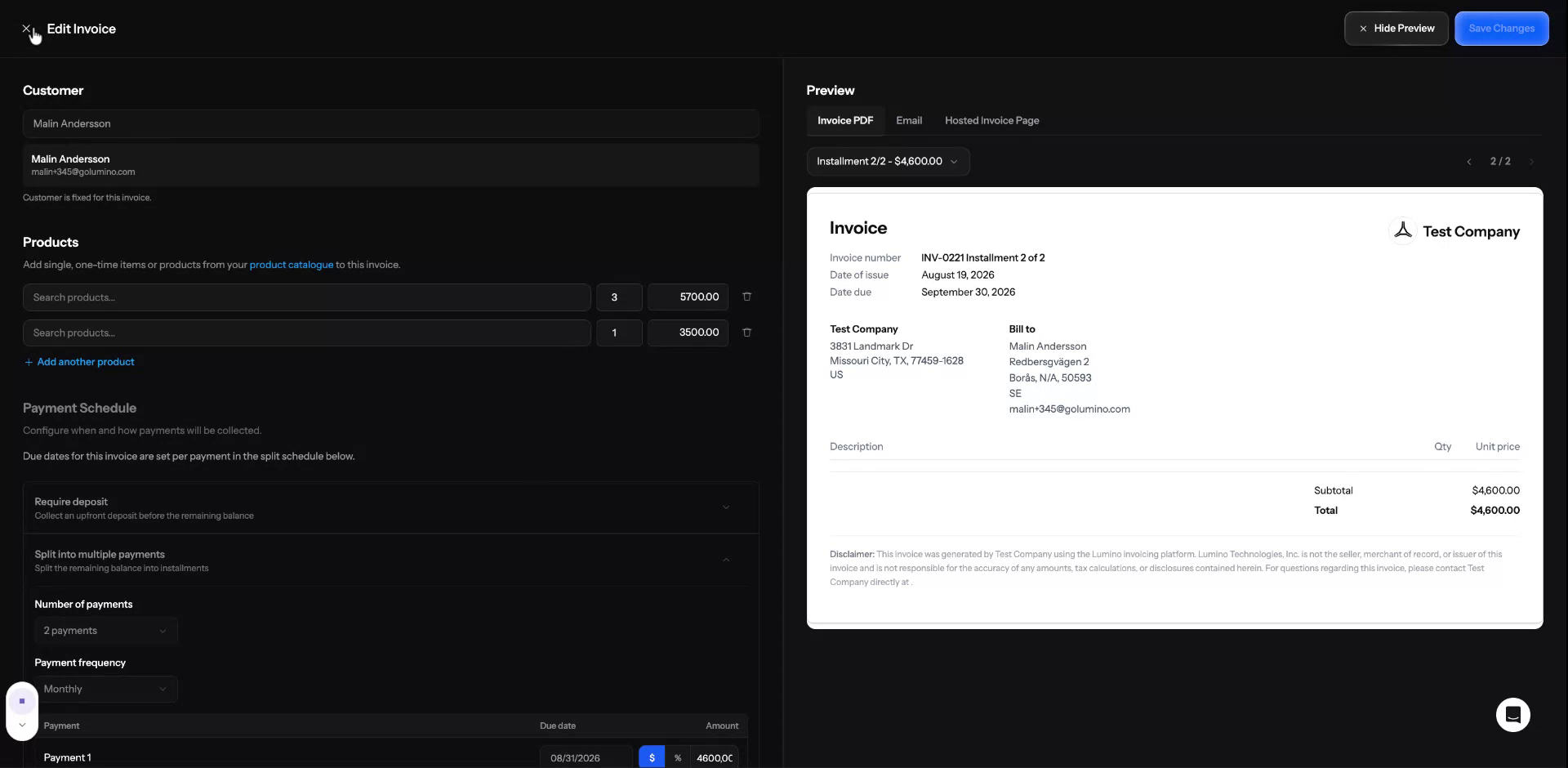Select Malin Andersson customer result card

tap(390, 165)
